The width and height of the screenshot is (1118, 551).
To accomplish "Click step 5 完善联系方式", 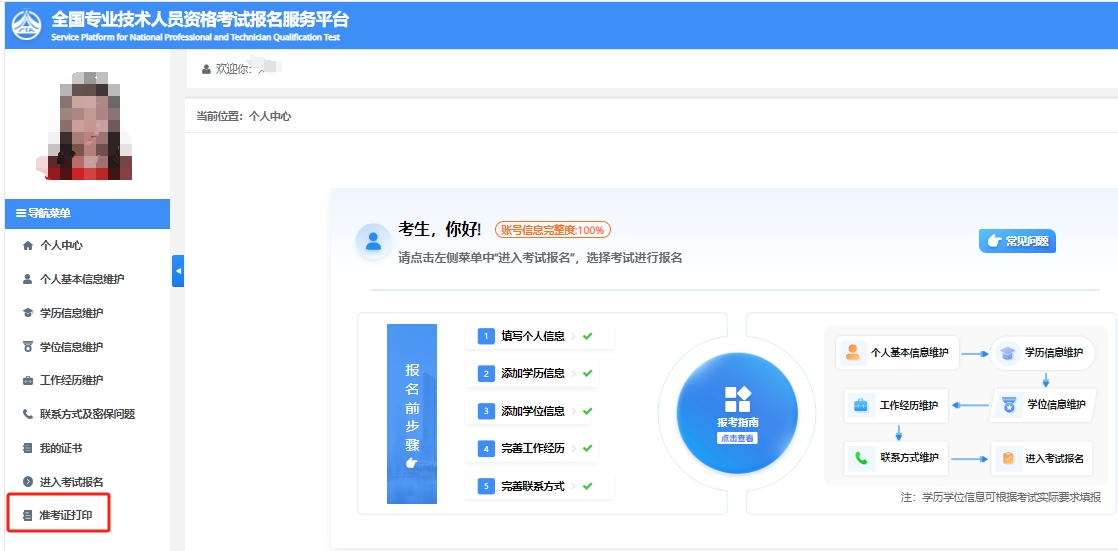I will pyautogui.click(x=532, y=486).
